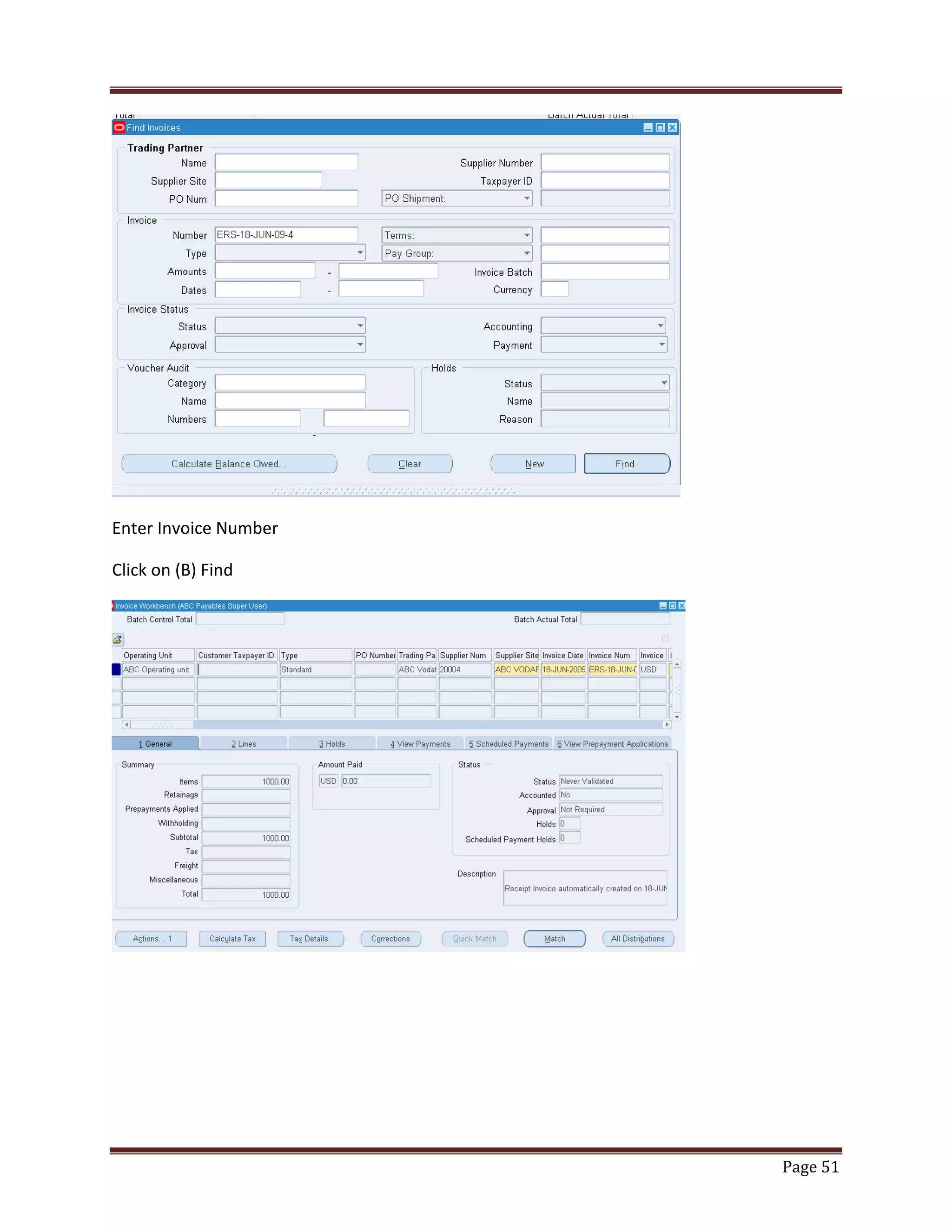Open the 3 Holds tab
This screenshot has height=1232, width=952.
332,743
